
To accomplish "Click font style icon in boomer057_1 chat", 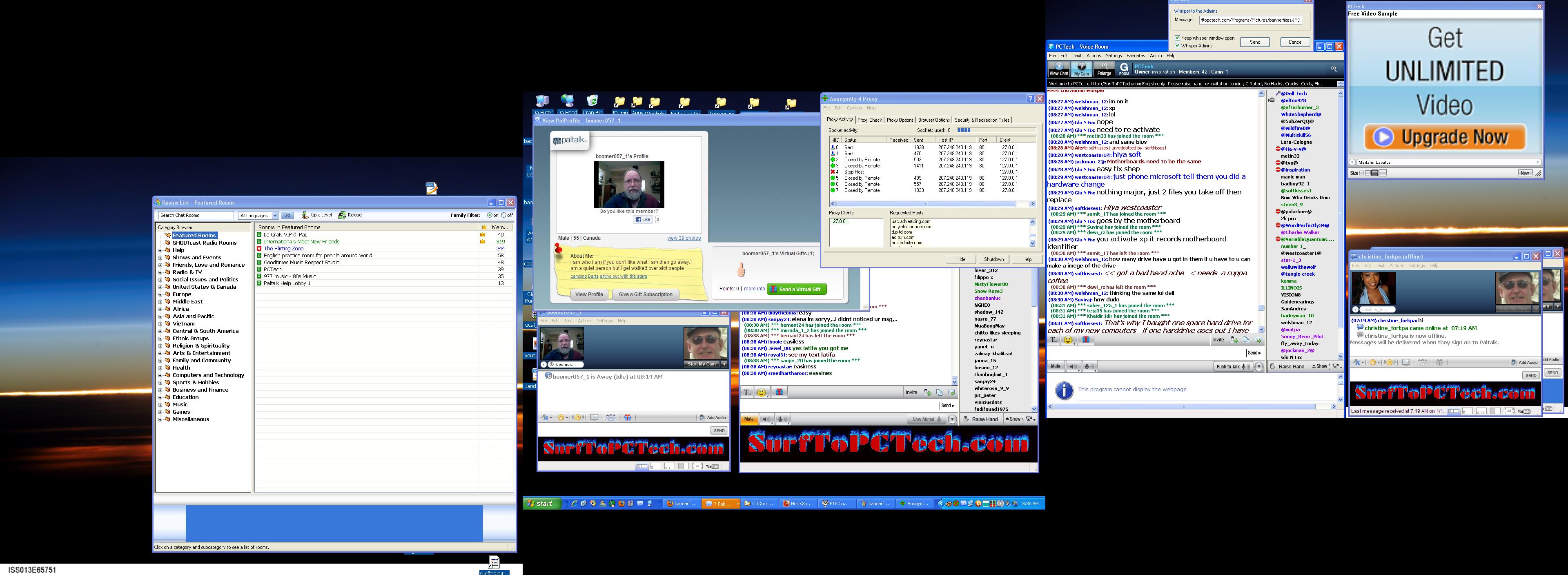I will click(546, 417).
